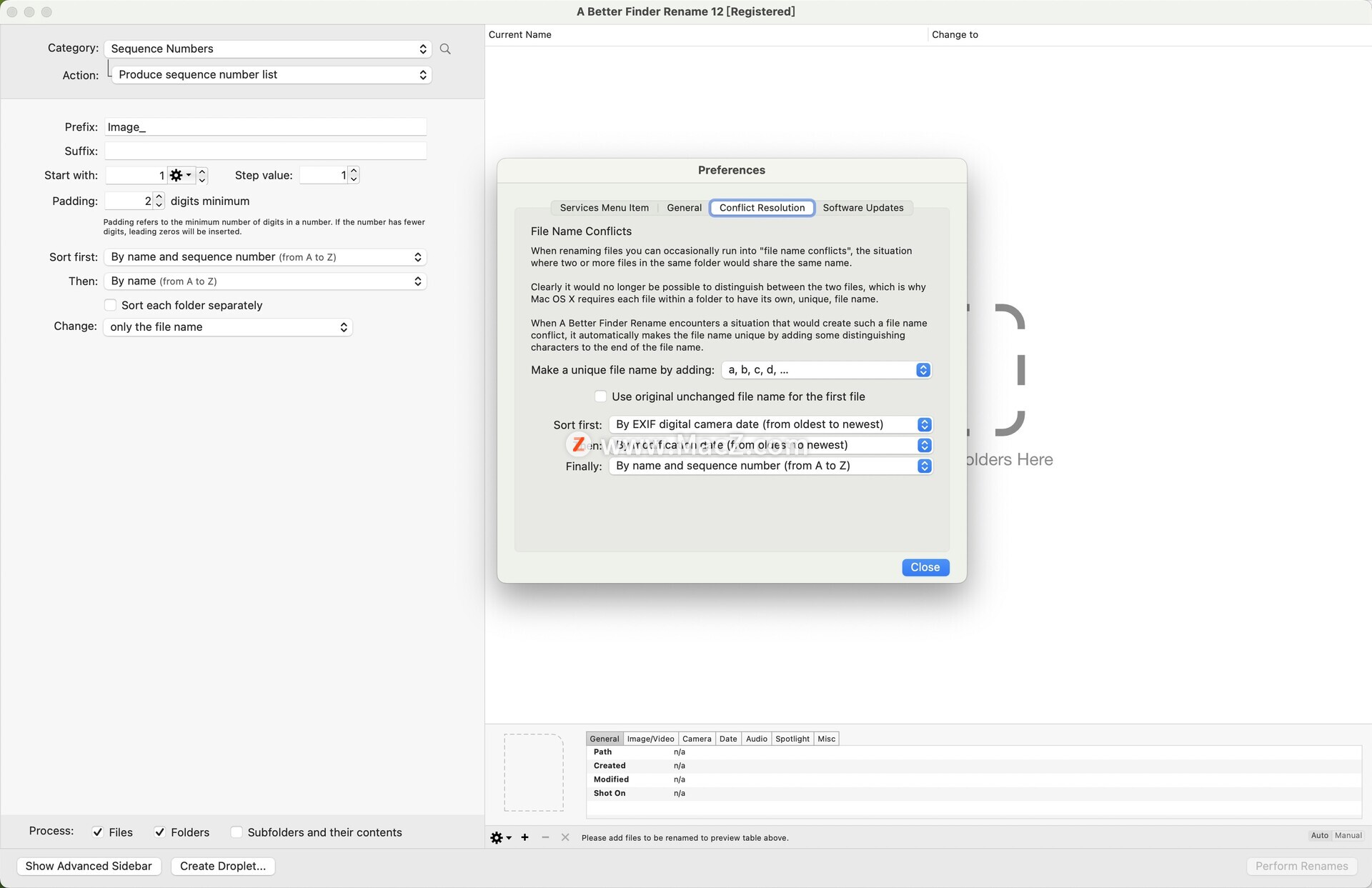
Task: Open the gear menu beside Start with
Action: click(180, 175)
